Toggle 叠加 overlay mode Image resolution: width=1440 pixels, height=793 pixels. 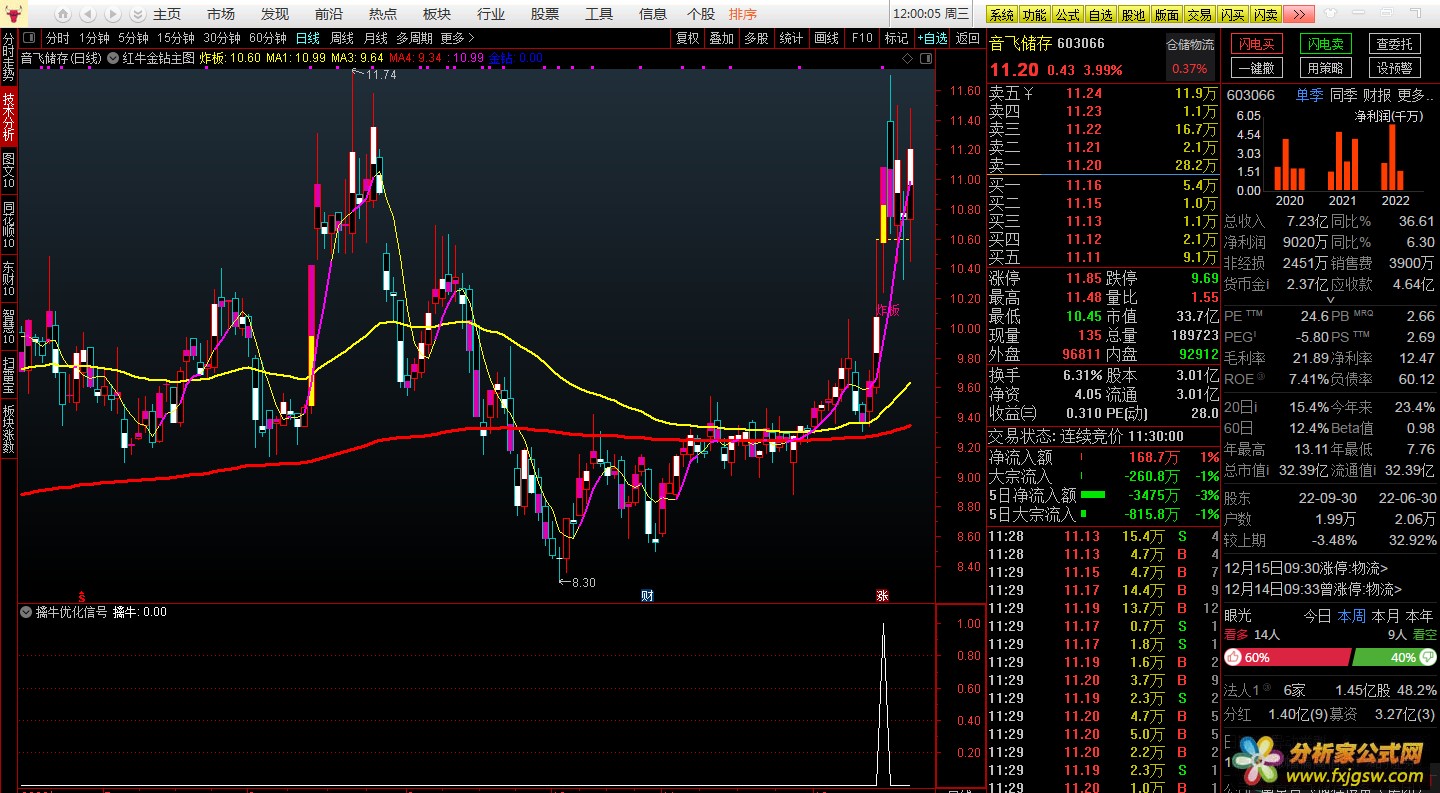click(721, 38)
